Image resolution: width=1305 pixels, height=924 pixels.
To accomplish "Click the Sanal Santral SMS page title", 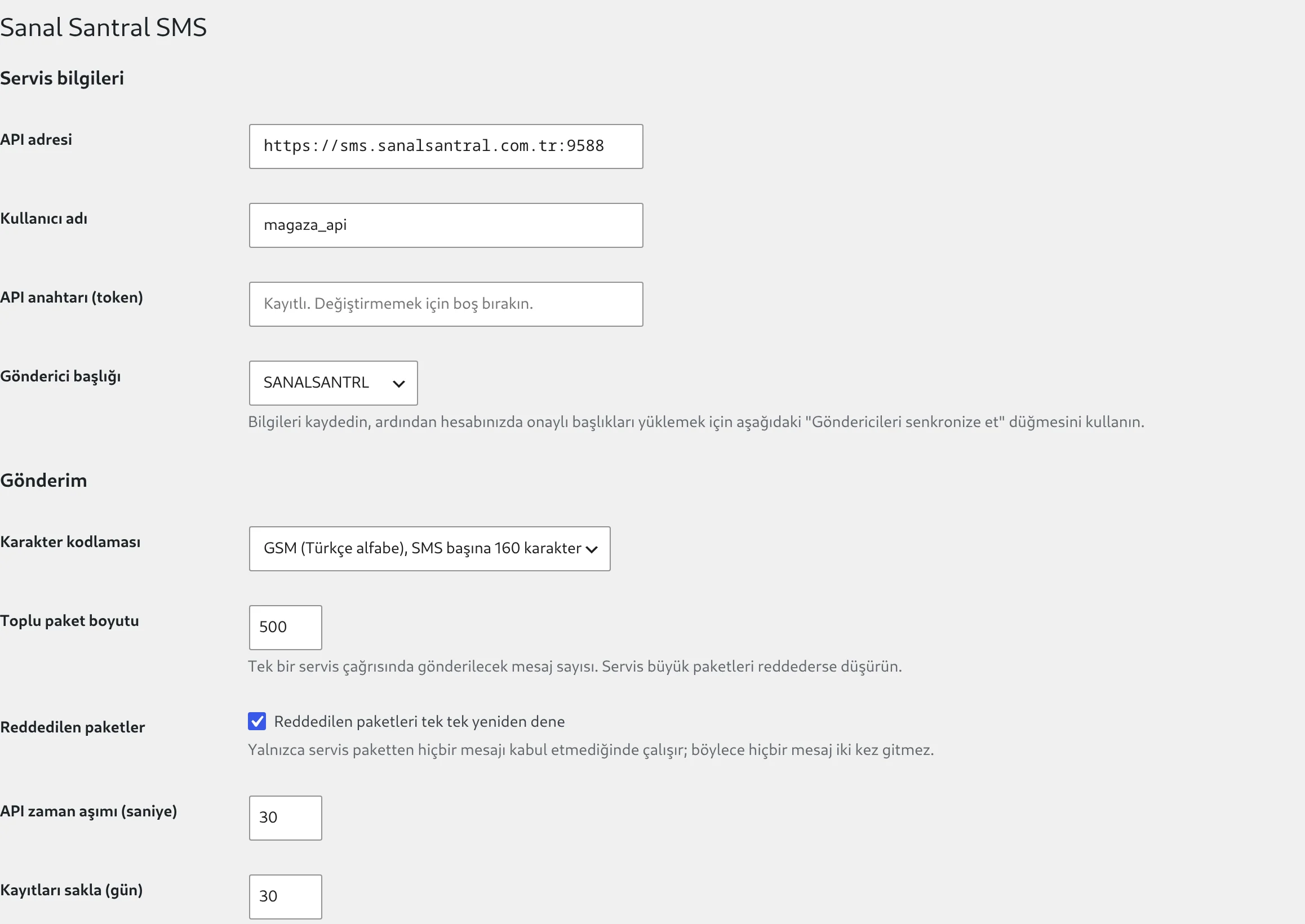I will [x=104, y=27].
